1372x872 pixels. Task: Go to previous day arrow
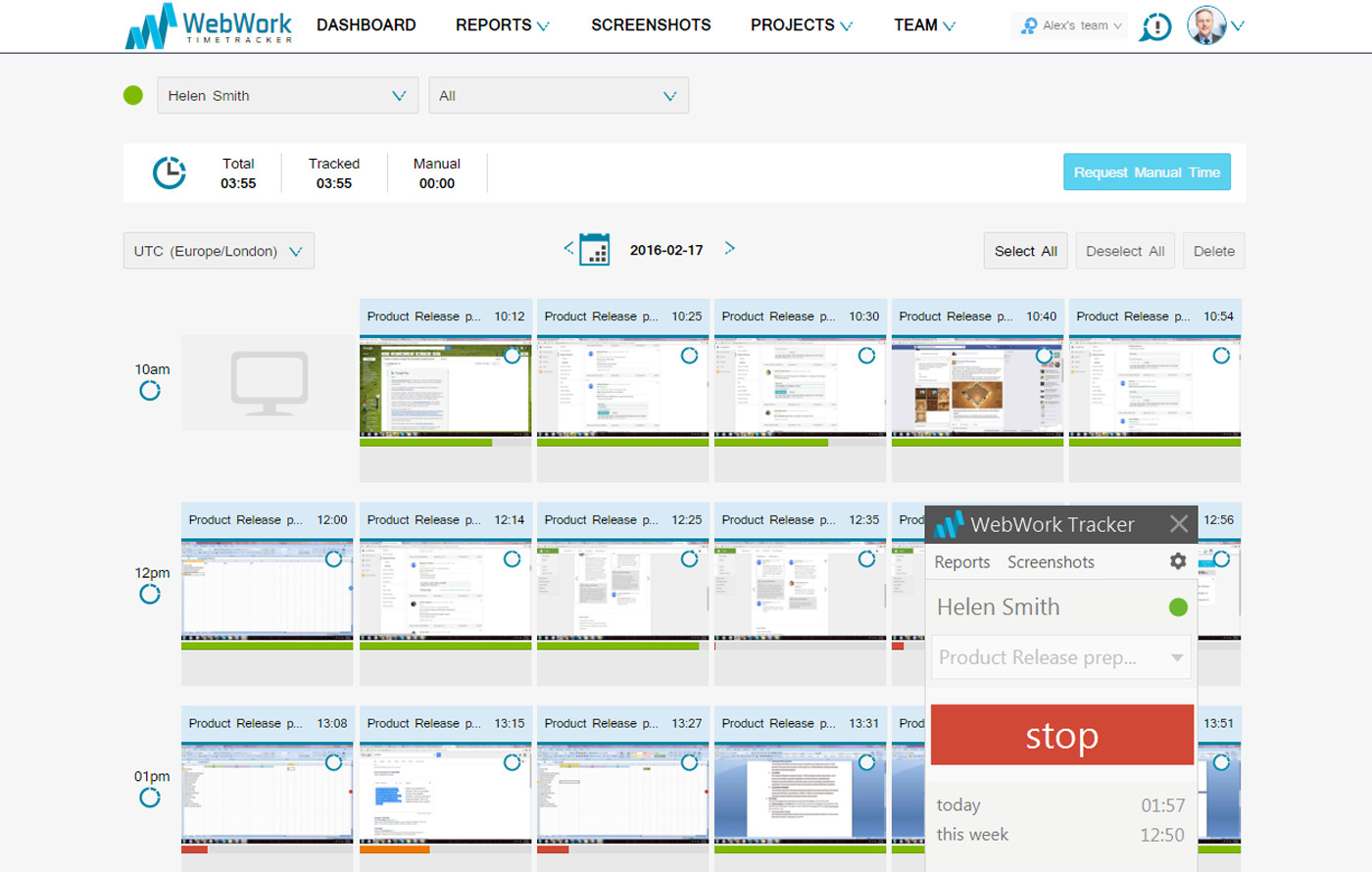568,248
